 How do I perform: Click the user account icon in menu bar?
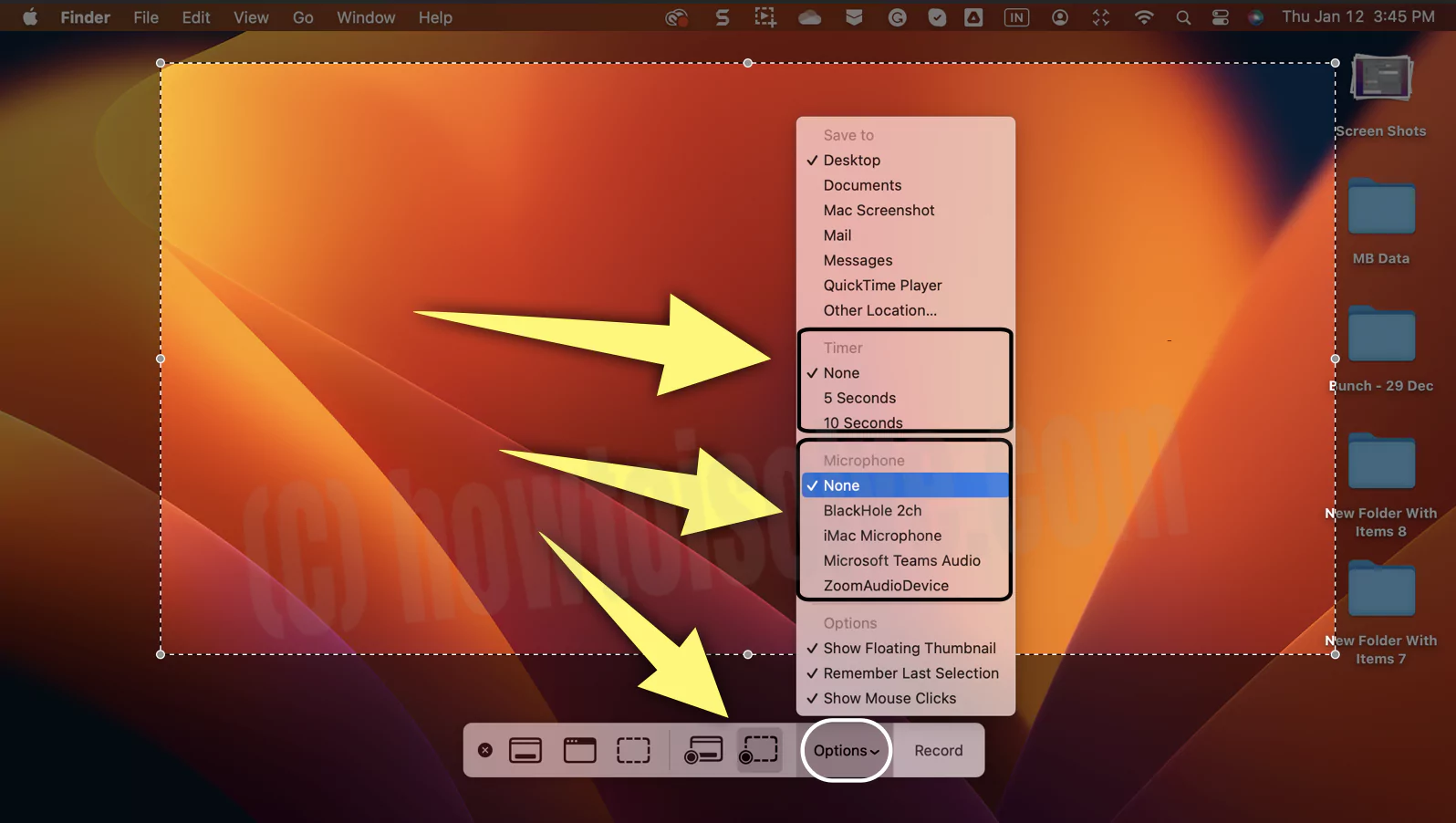tap(1060, 17)
